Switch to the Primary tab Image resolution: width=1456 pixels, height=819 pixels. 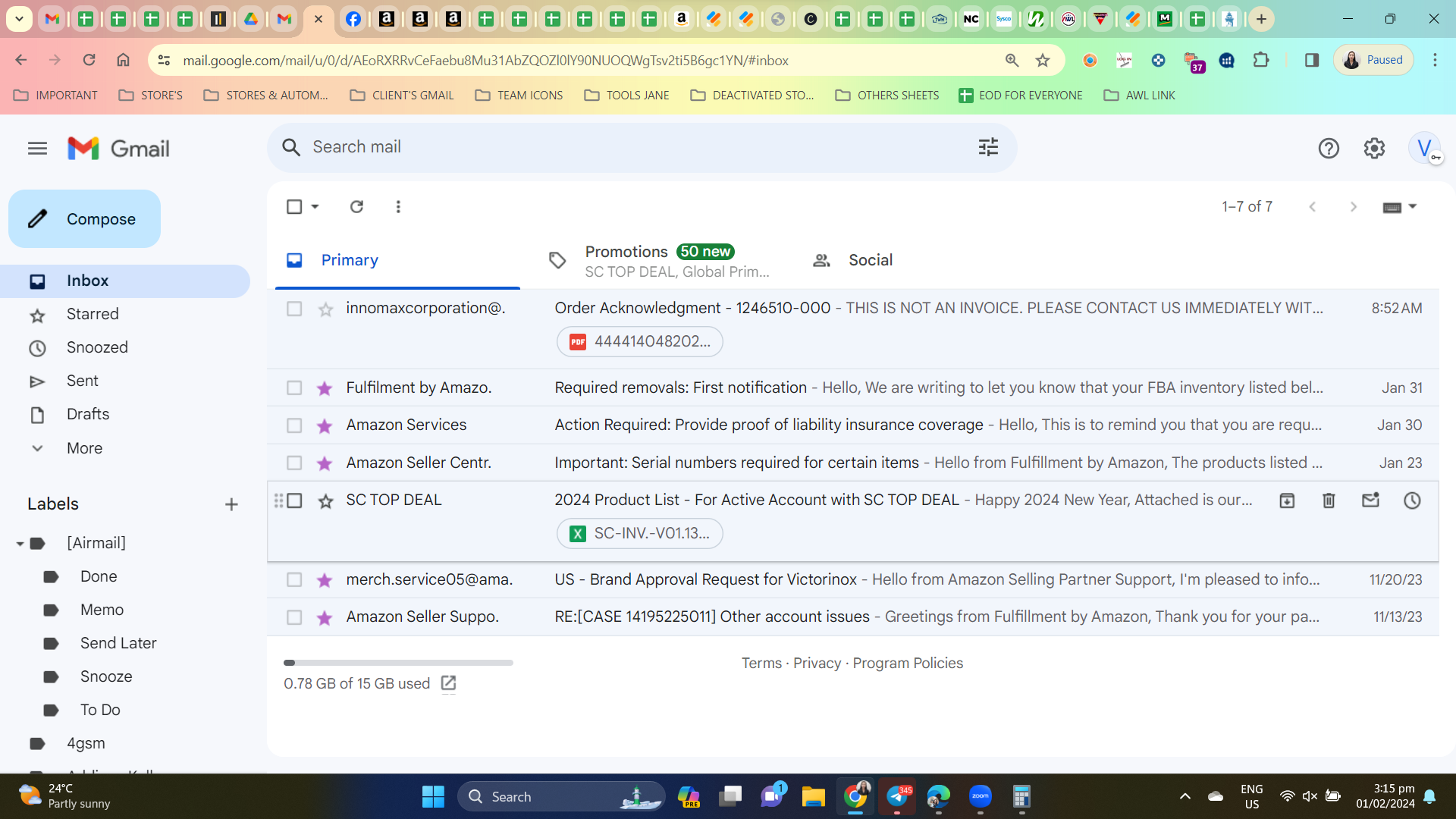397,260
